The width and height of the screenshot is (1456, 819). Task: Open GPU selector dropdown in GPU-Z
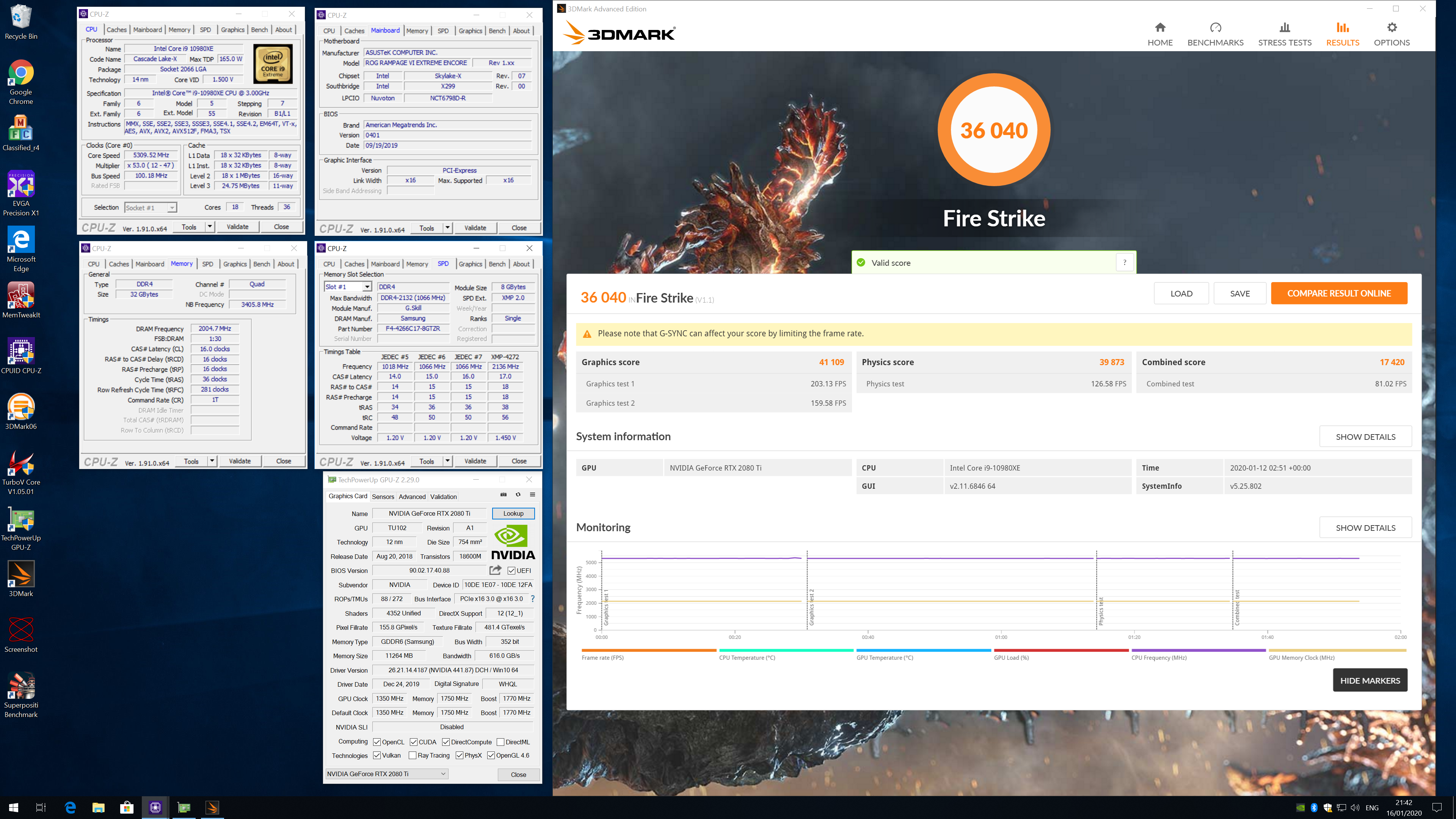tap(387, 774)
